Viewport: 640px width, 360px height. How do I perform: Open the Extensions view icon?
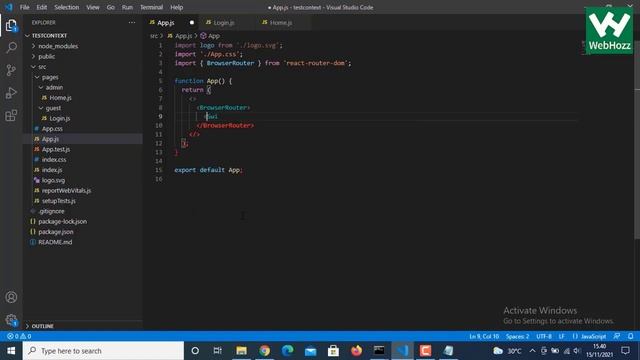coord(11,116)
